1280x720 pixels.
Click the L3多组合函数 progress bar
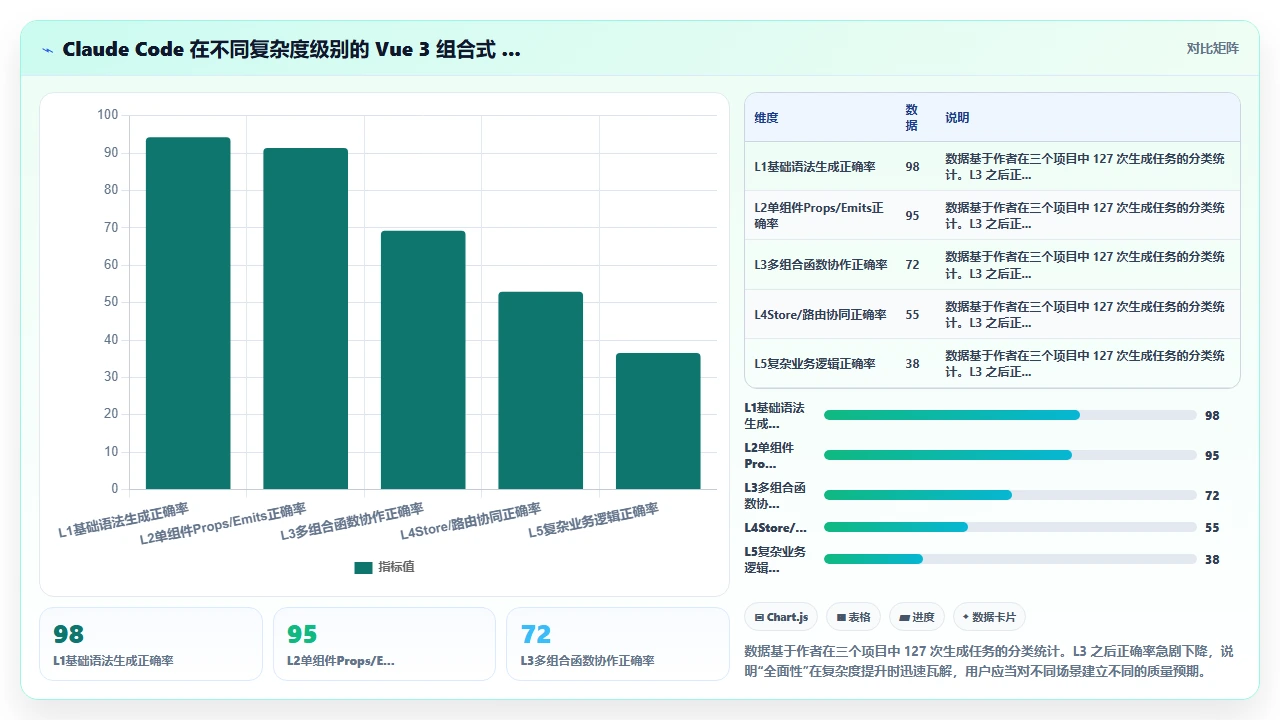click(1010, 495)
